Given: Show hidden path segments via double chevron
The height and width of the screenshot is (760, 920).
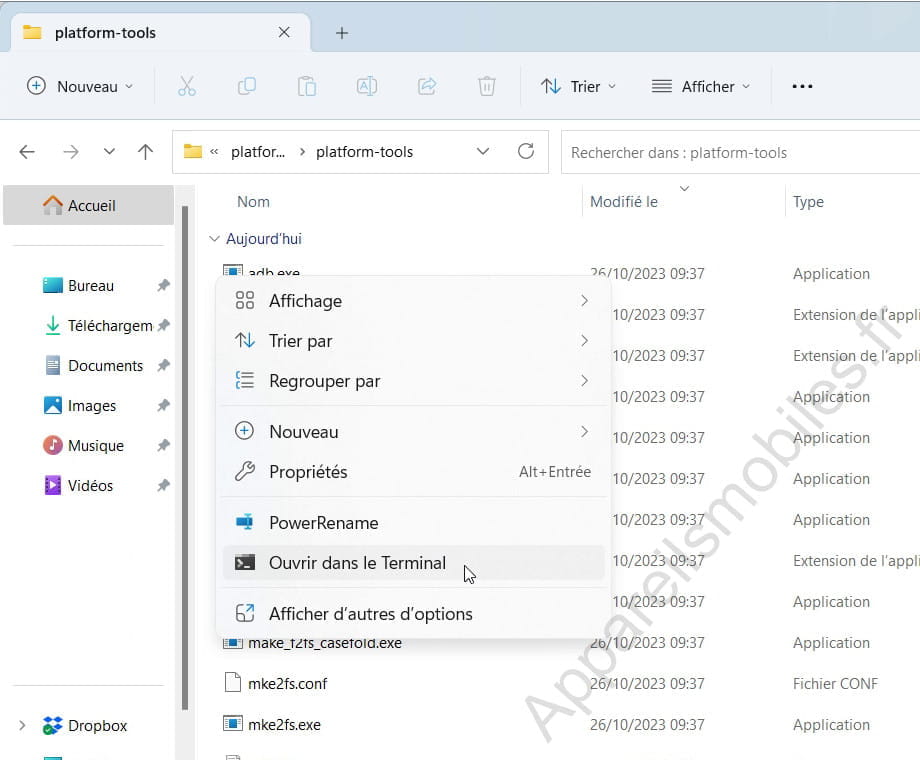Looking at the screenshot, I should (x=214, y=152).
